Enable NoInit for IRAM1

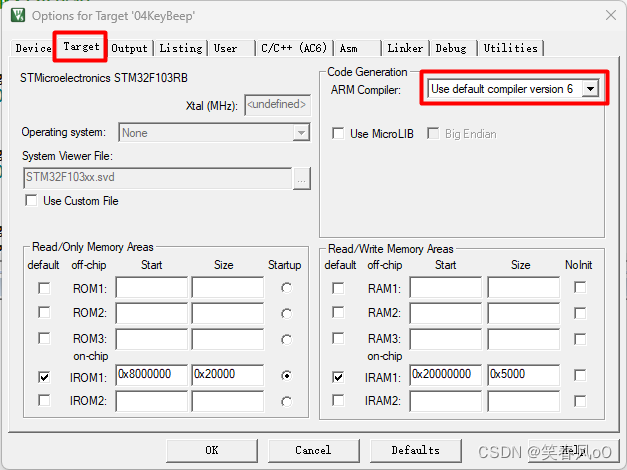point(580,375)
